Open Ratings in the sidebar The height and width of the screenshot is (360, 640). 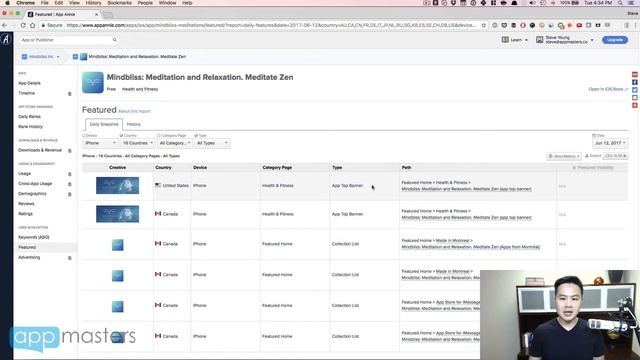coord(25,214)
